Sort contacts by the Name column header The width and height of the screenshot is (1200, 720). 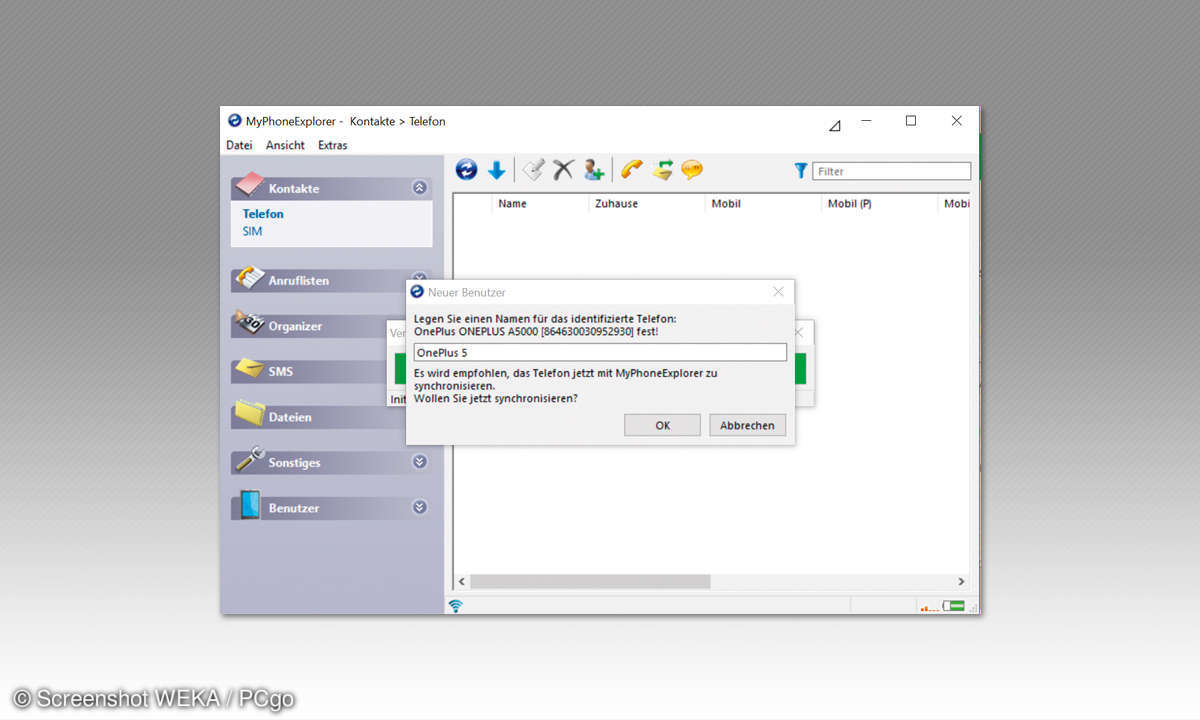[540, 204]
